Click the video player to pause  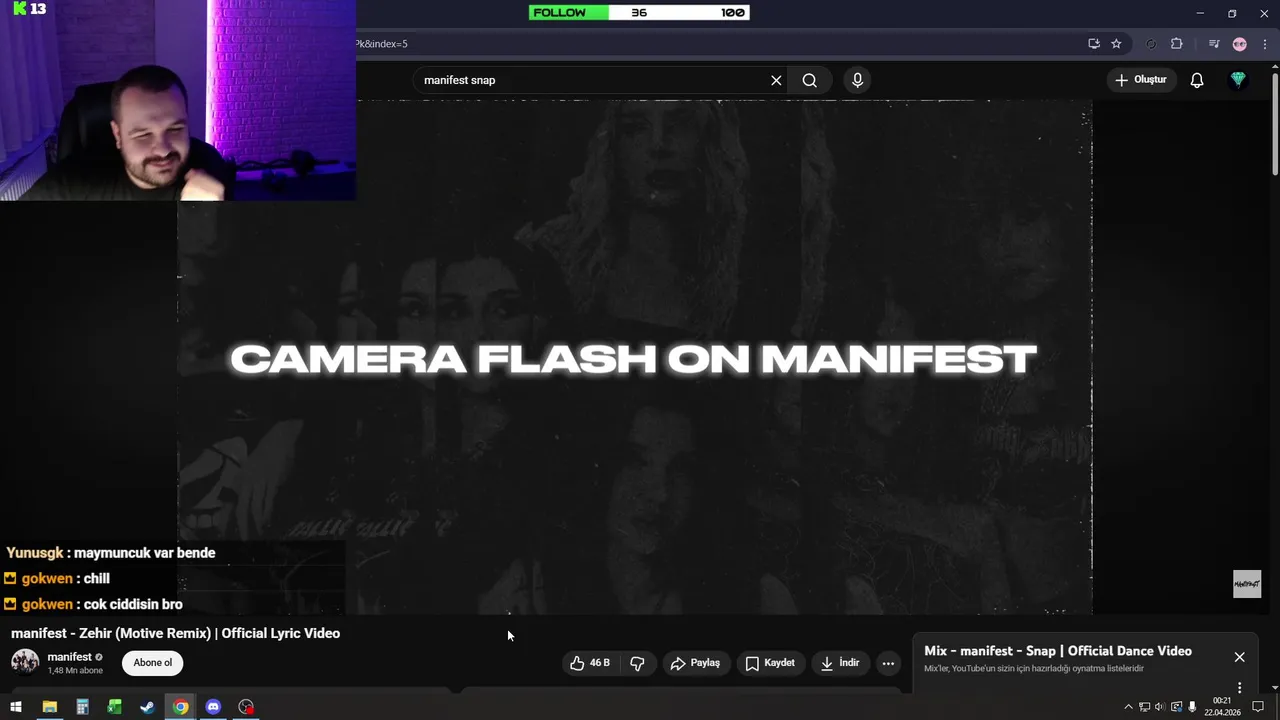[x=634, y=357]
